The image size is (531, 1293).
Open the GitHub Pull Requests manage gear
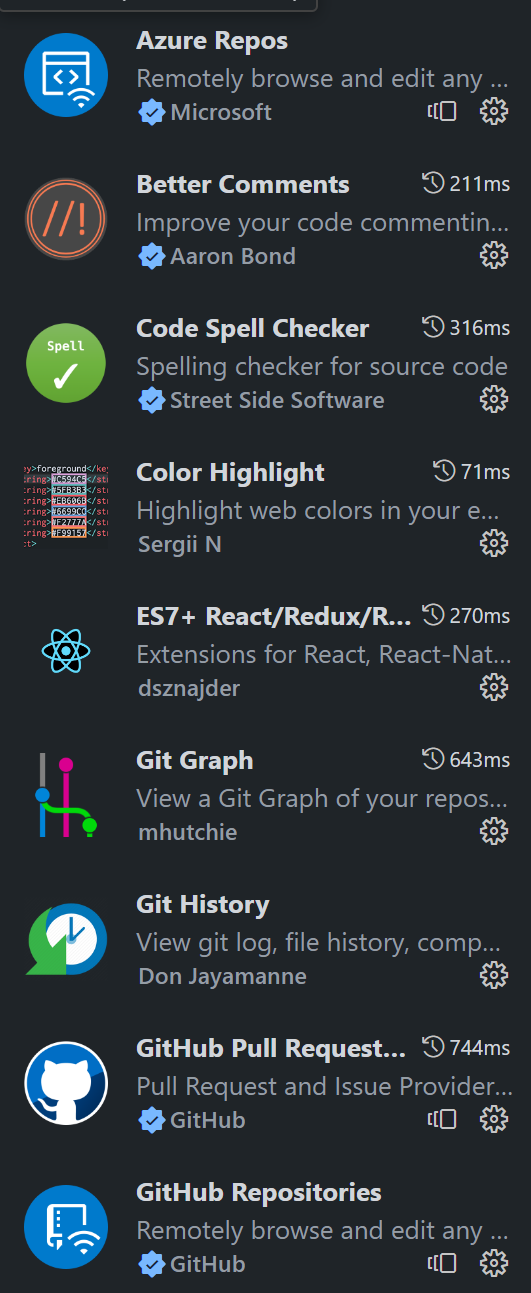tap(494, 1119)
